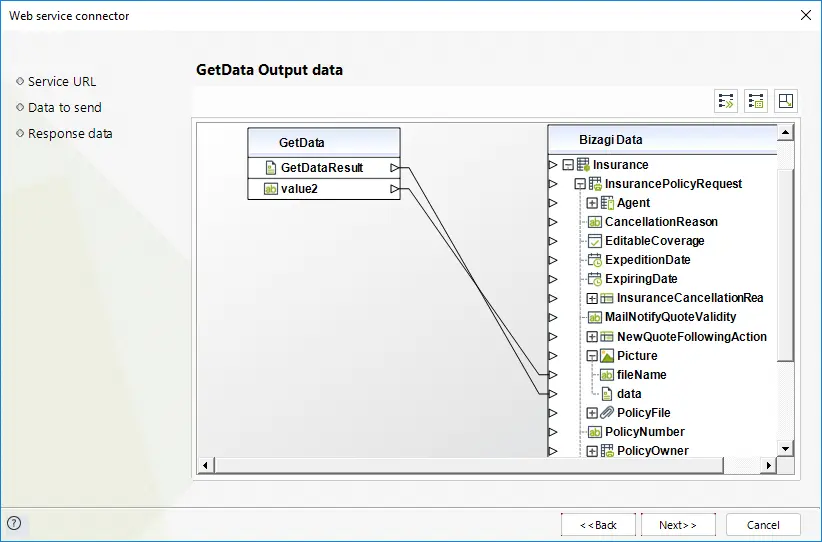Collapse the Insurance root node
Viewport: 822px width, 542px height.
pyautogui.click(x=568, y=165)
